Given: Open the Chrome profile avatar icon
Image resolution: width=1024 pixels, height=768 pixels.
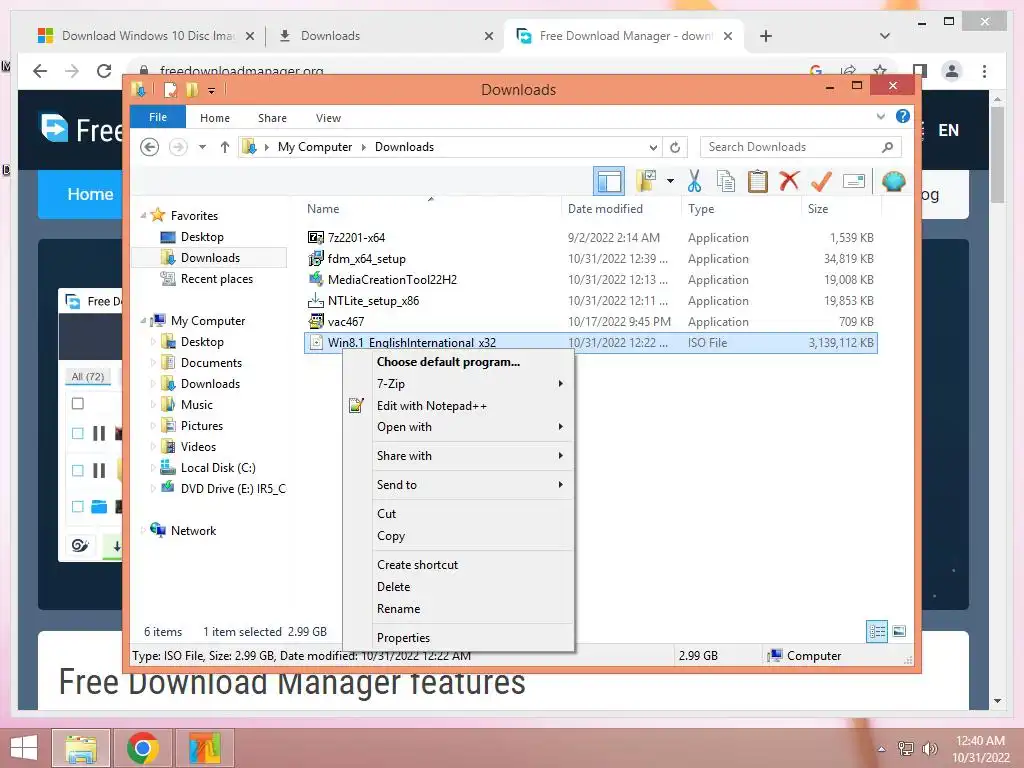Looking at the screenshot, I should [x=952, y=71].
